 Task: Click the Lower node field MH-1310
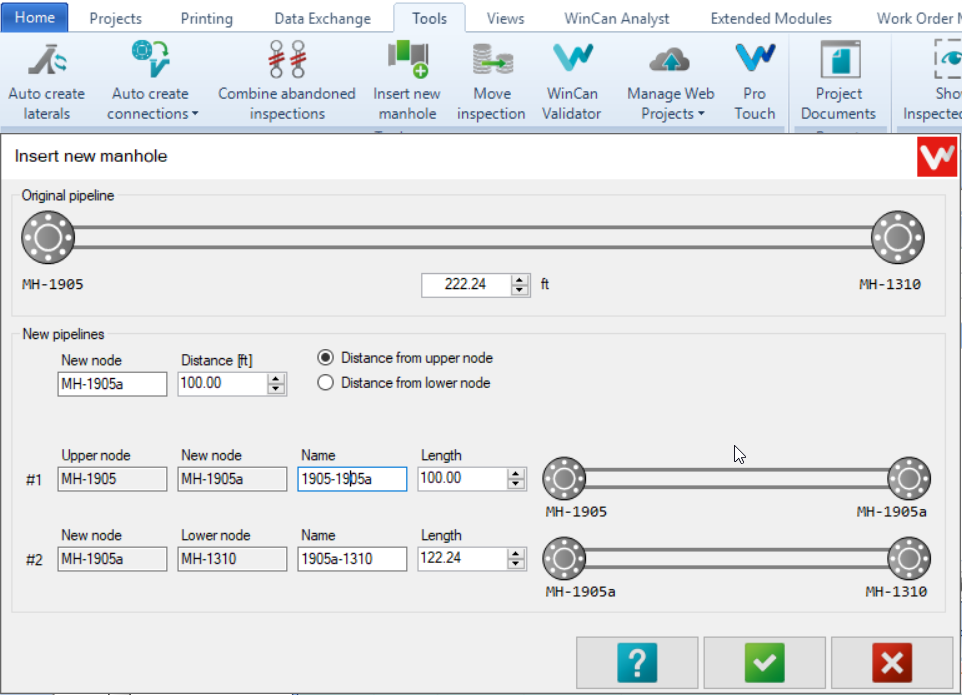pos(232,559)
